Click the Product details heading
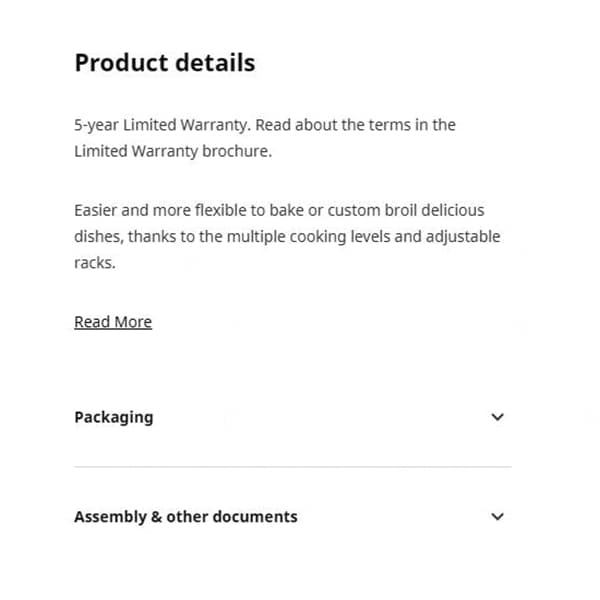 pos(165,63)
